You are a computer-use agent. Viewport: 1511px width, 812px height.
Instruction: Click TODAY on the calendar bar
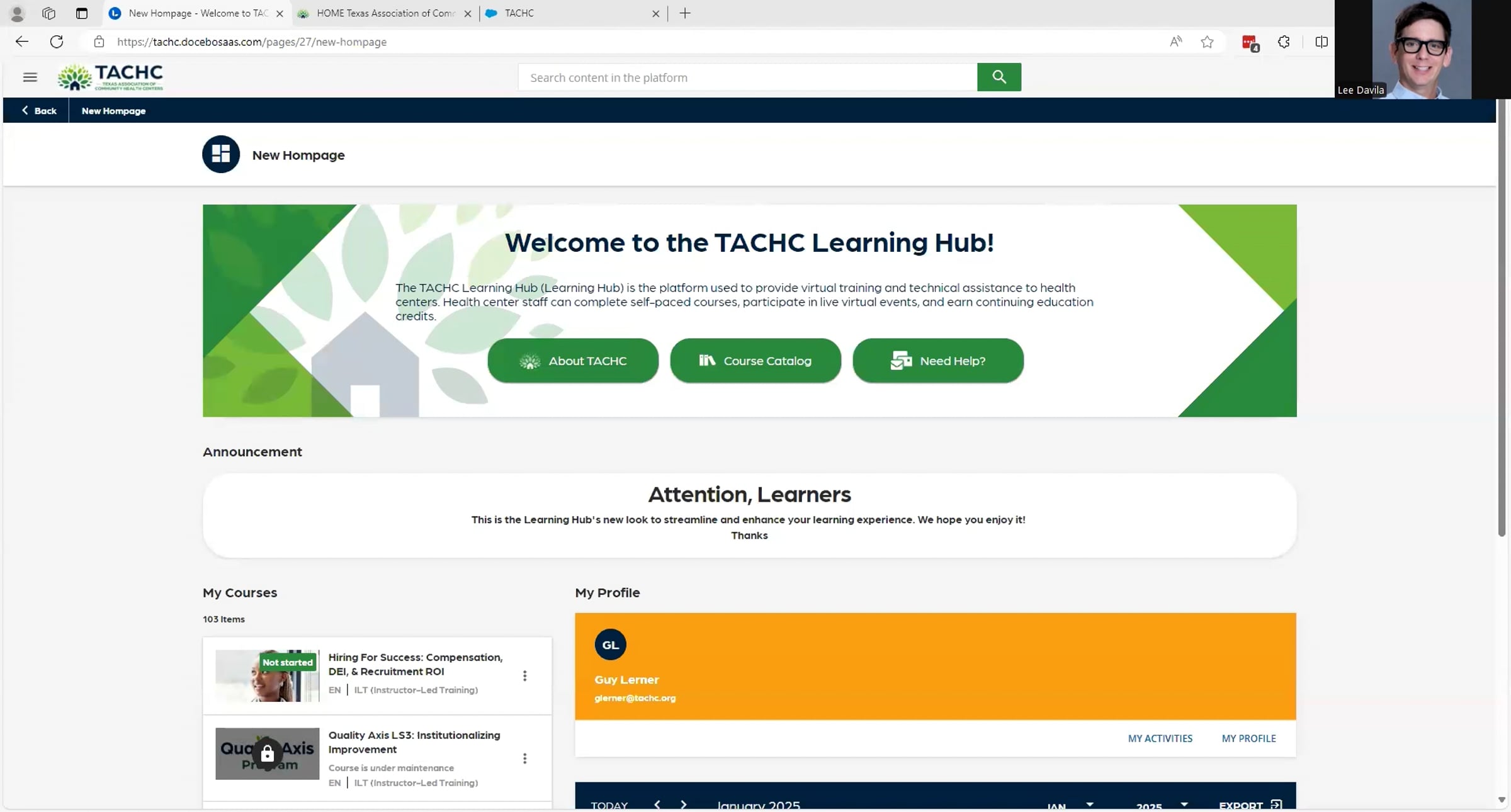pyautogui.click(x=609, y=804)
